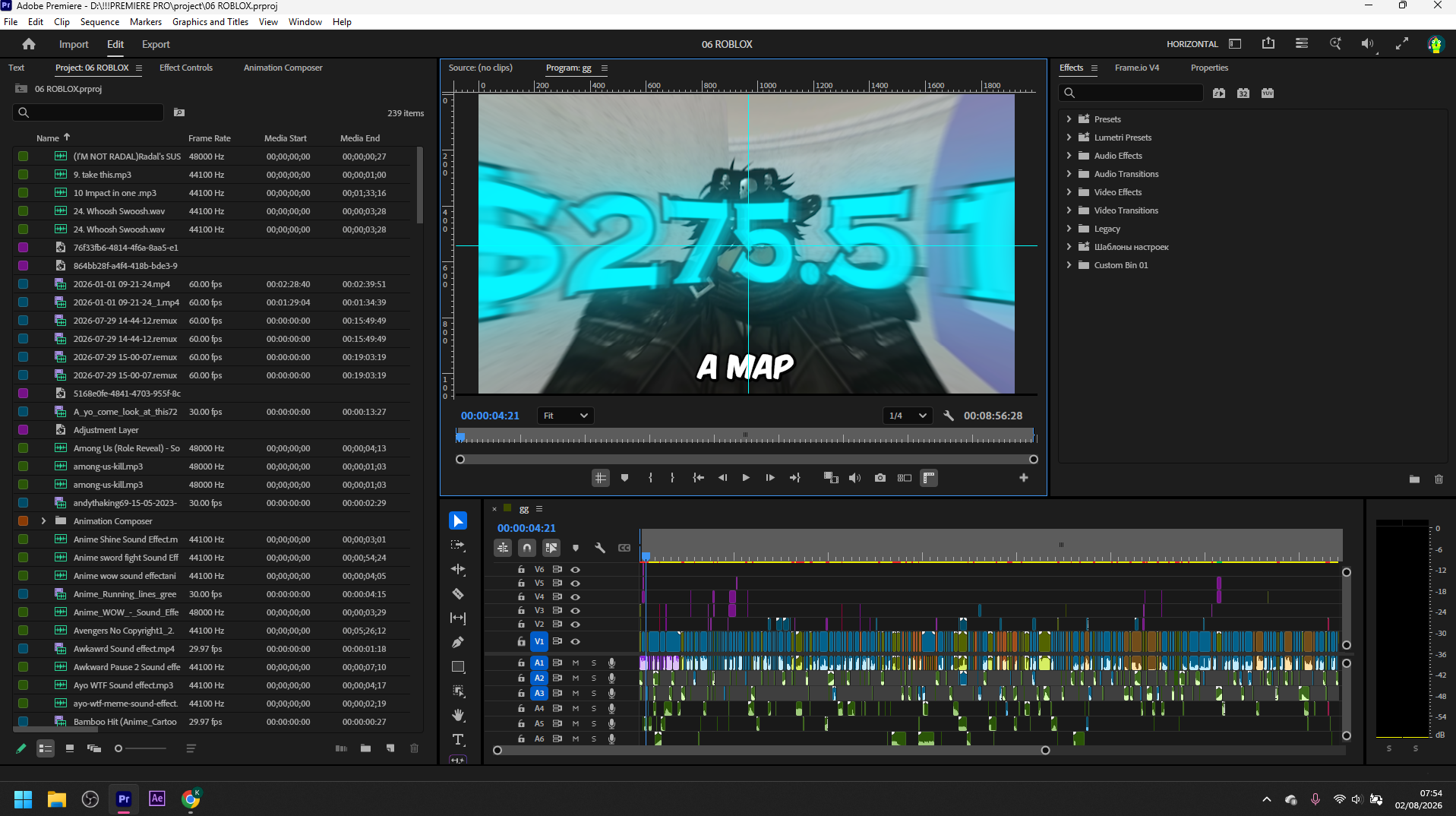Solo the A2 audio track

click(x=594, y=678)
